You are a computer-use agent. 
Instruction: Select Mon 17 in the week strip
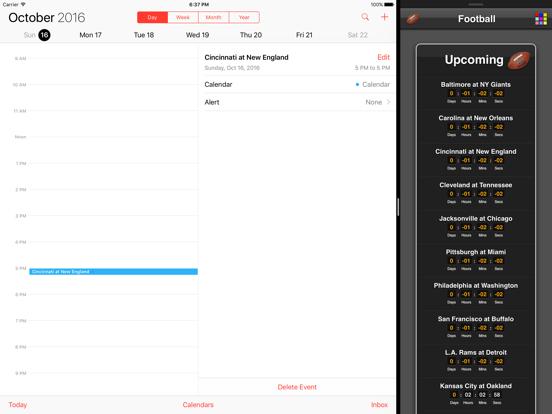90,35
